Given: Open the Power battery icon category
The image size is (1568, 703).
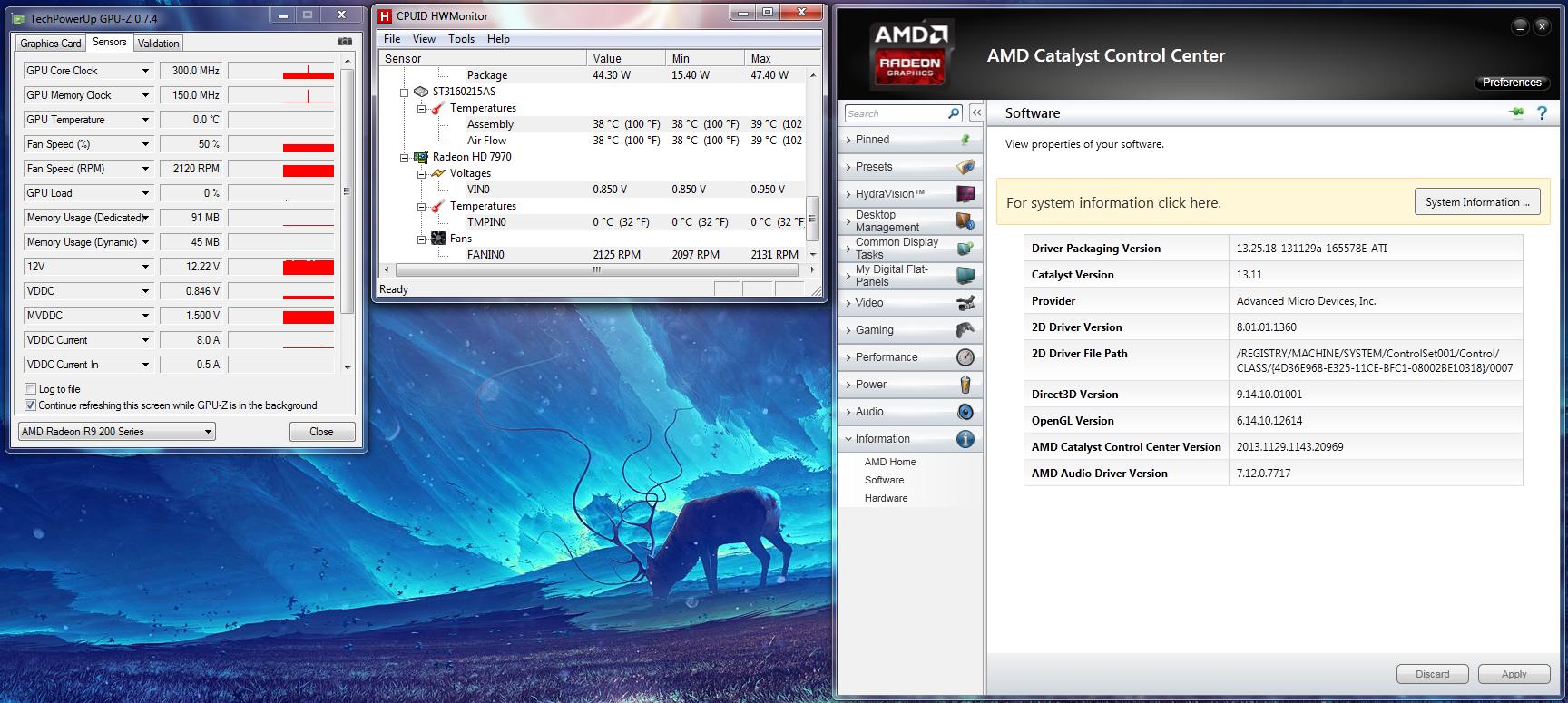Looking at the screenshot, I should [x=965, y=385].
